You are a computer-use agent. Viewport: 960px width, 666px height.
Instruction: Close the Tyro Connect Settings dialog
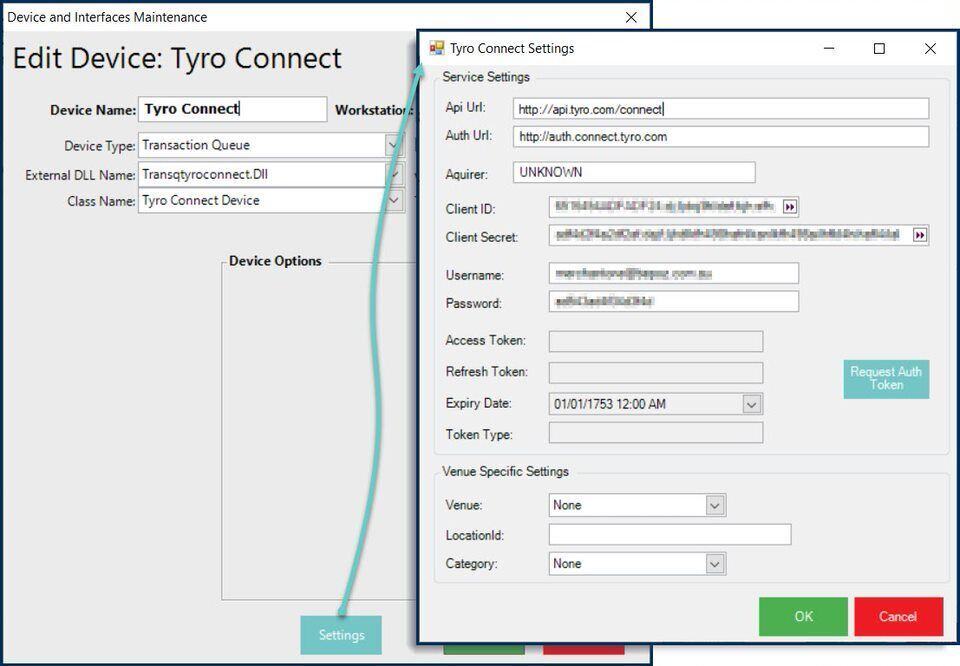click(929, 48)
